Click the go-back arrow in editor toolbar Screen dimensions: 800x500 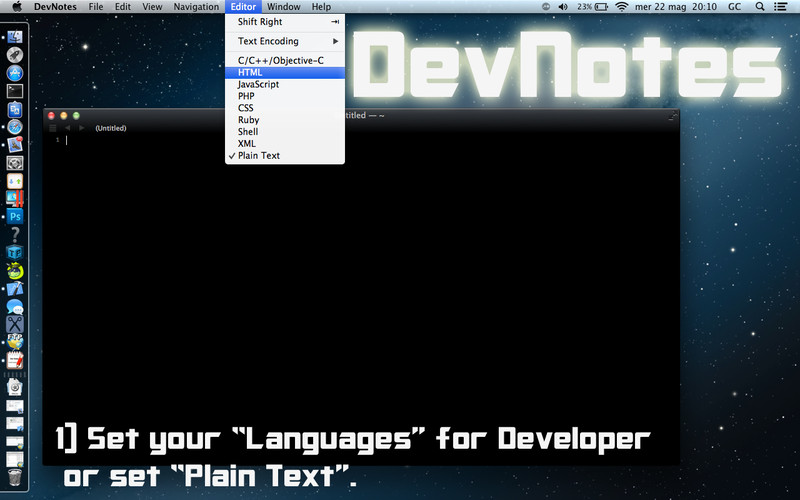click(67, 128)
